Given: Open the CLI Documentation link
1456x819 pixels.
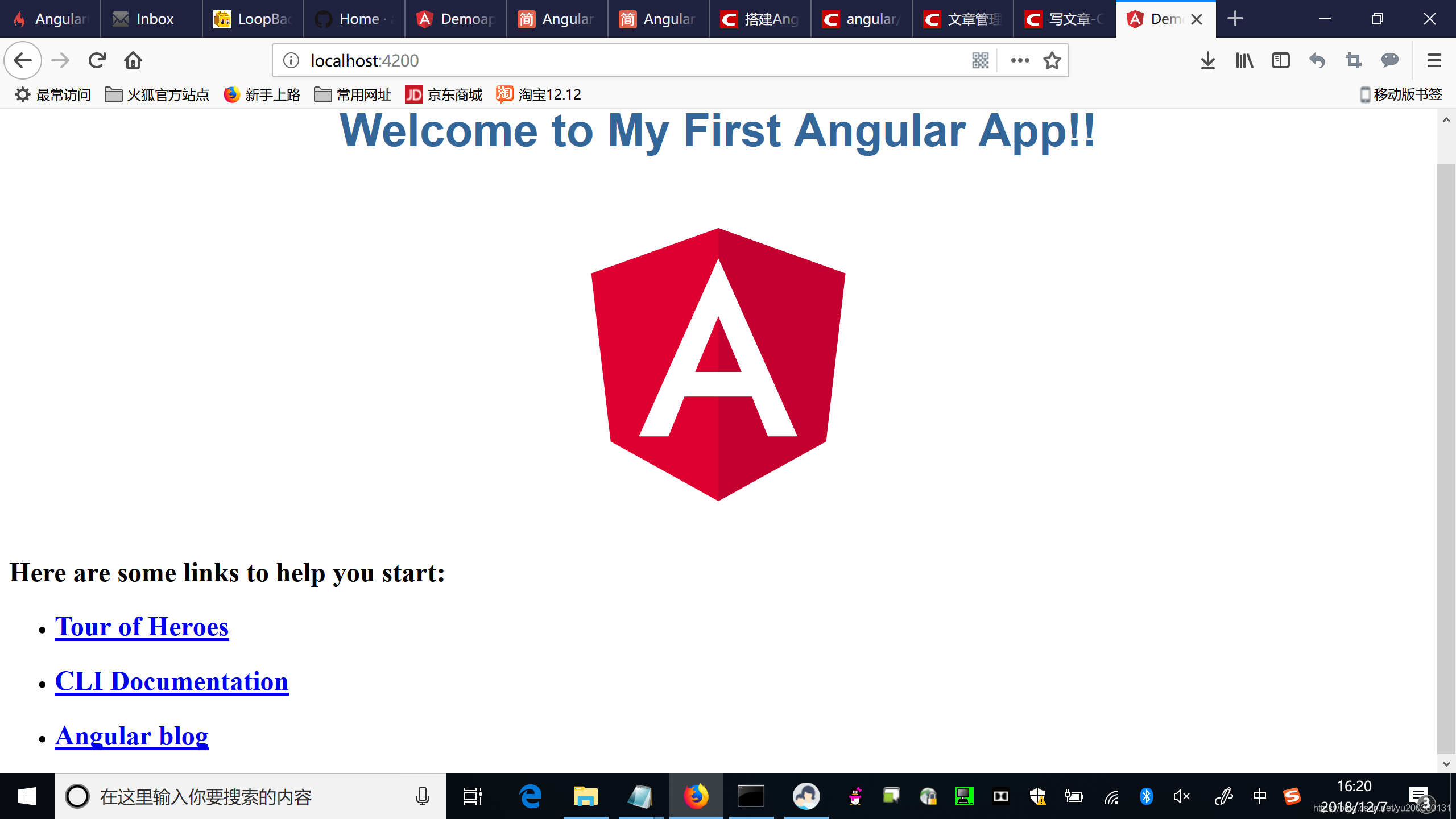Looking at the screenshot, I should tap(171, 681).
